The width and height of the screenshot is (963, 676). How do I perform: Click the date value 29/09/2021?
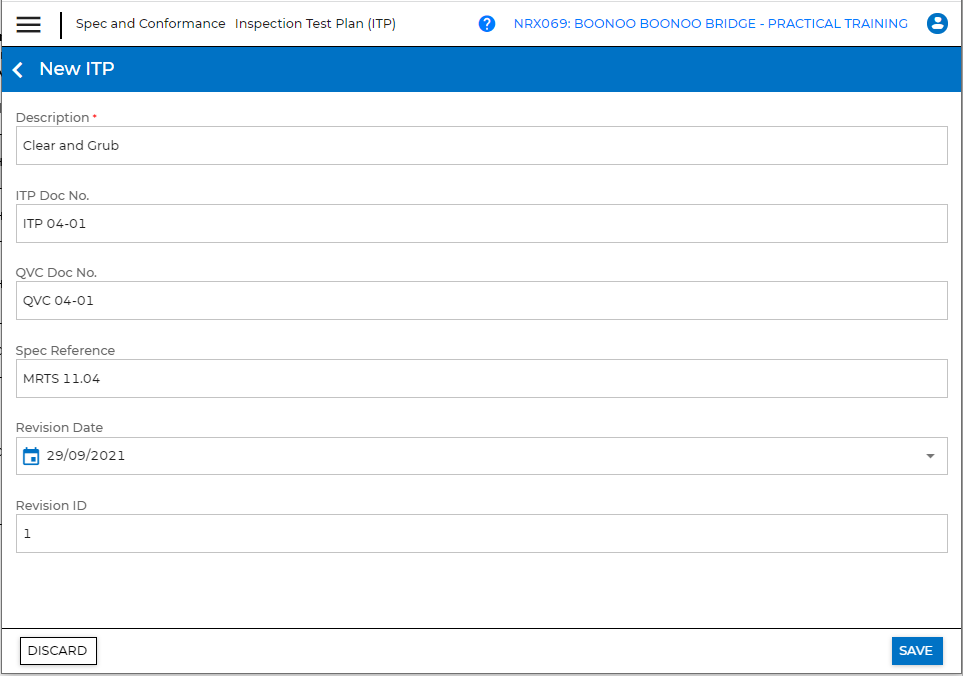86,456
